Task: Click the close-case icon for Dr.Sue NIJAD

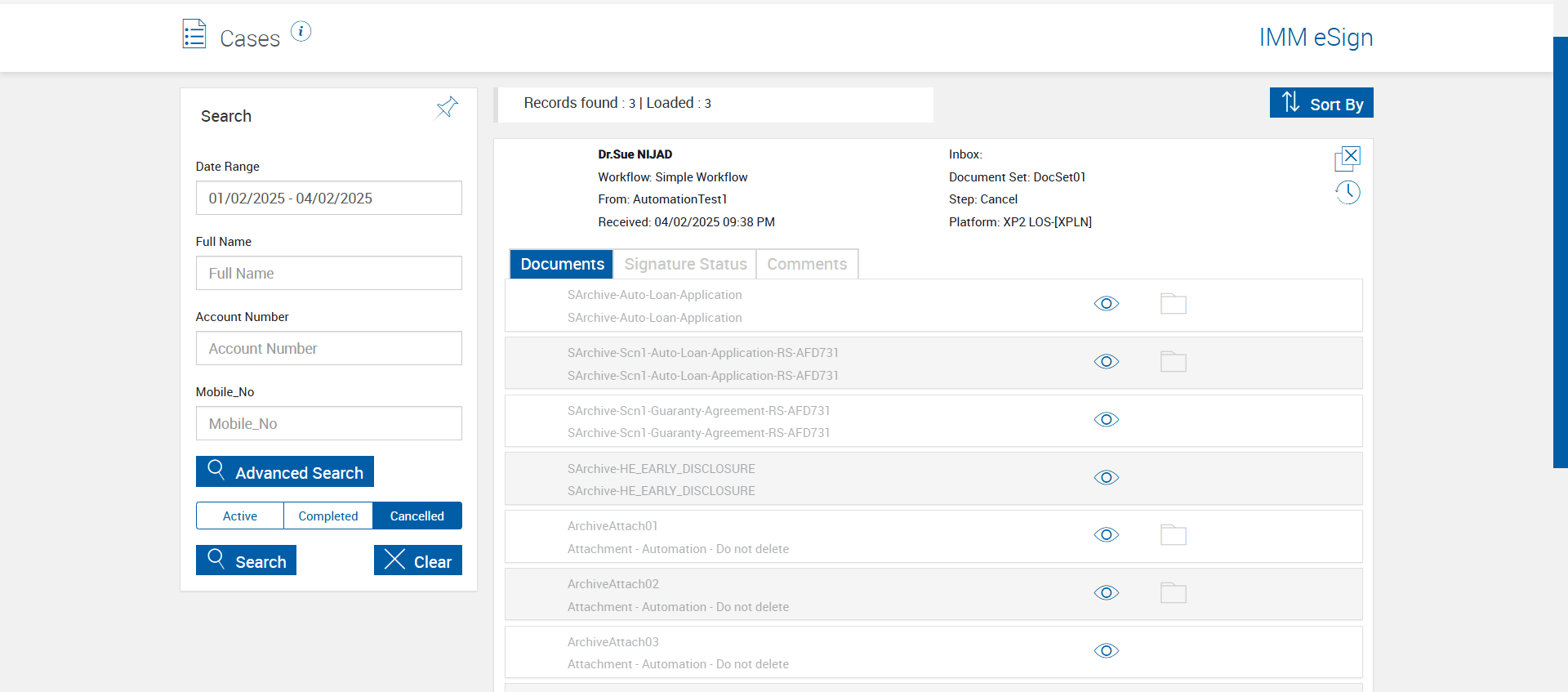Action: pyautogui.click(x=1347, y=158)
